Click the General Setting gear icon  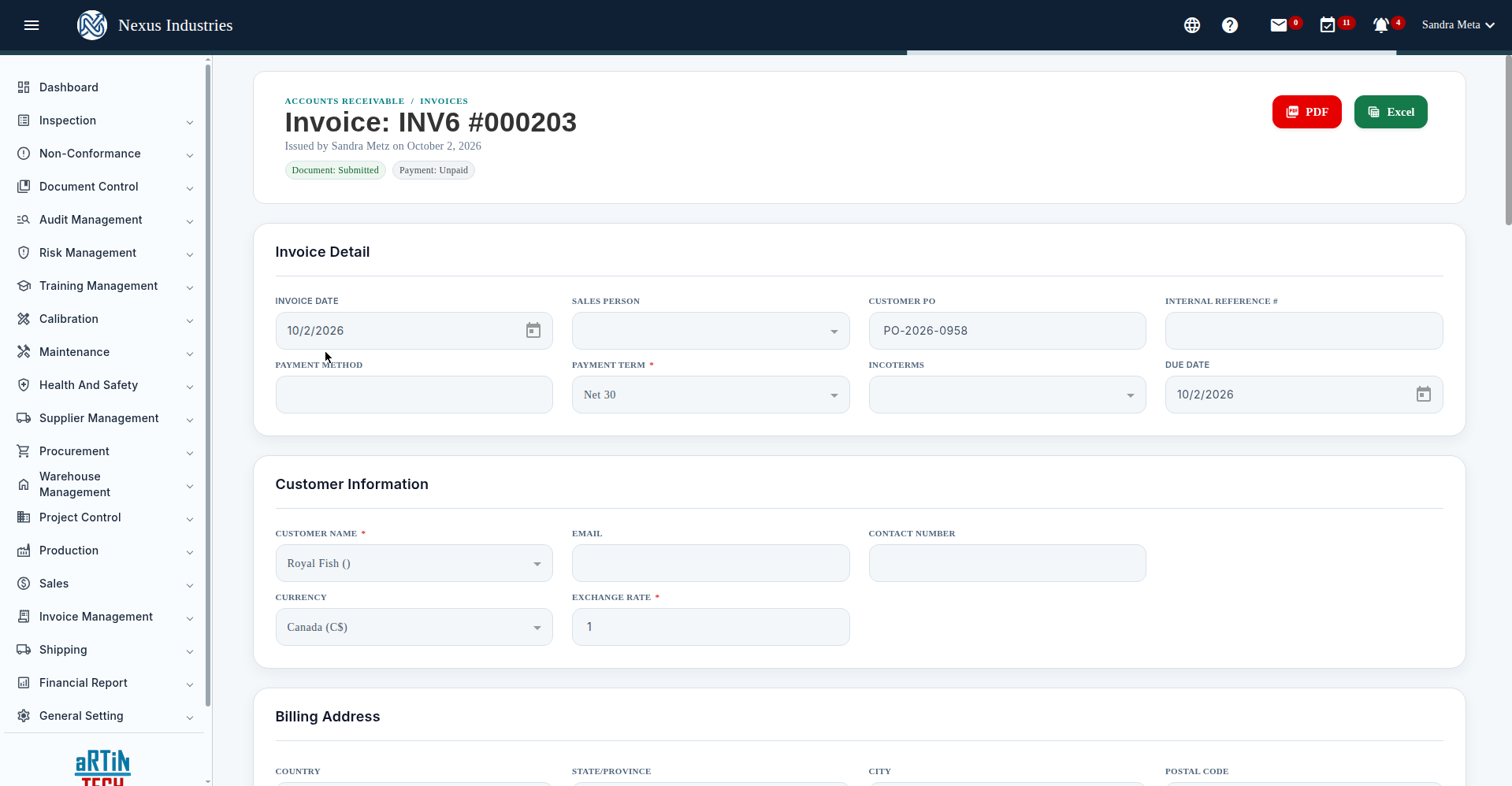point(24,716)
